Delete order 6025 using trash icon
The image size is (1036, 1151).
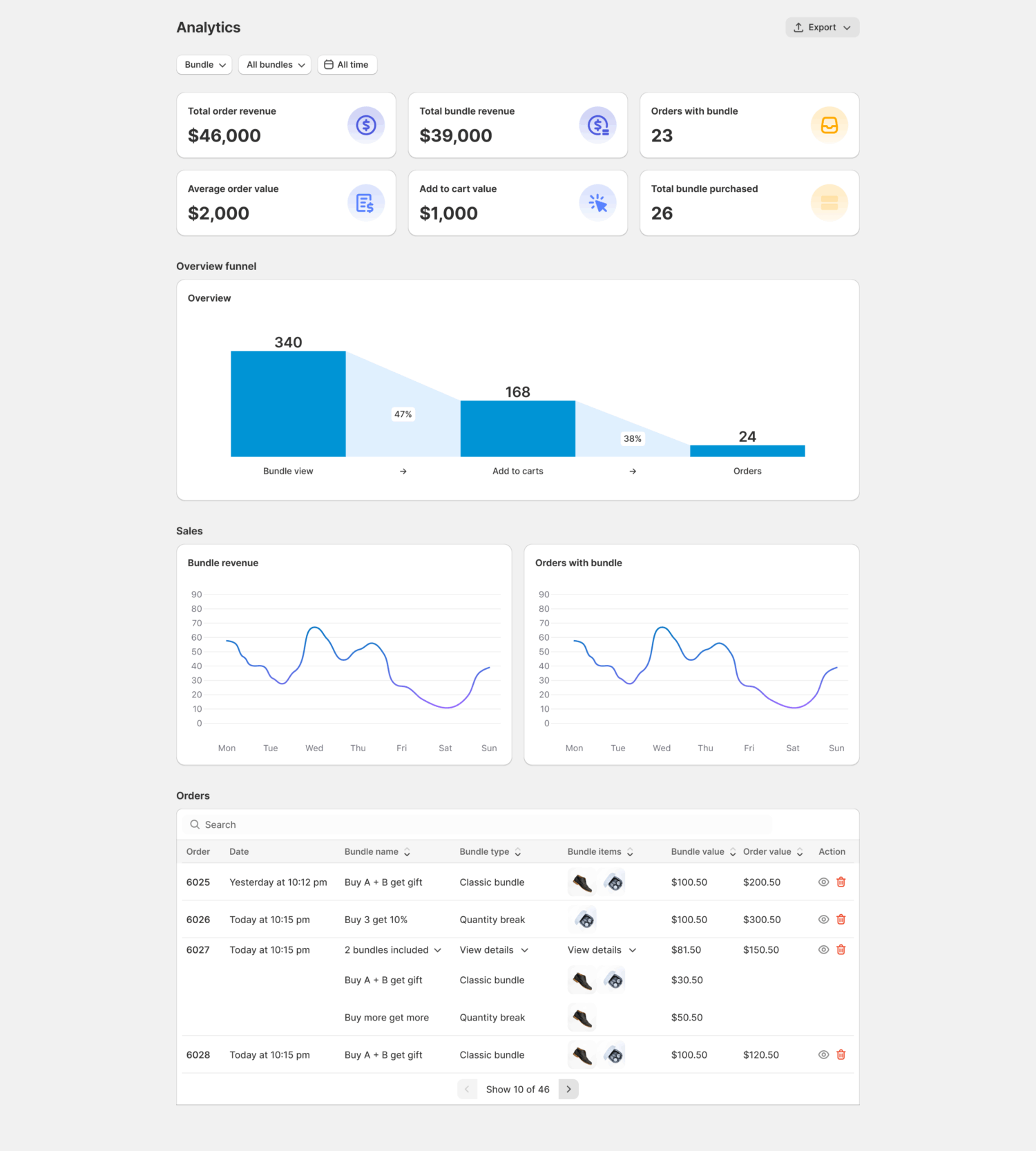[x=841, y=882]
